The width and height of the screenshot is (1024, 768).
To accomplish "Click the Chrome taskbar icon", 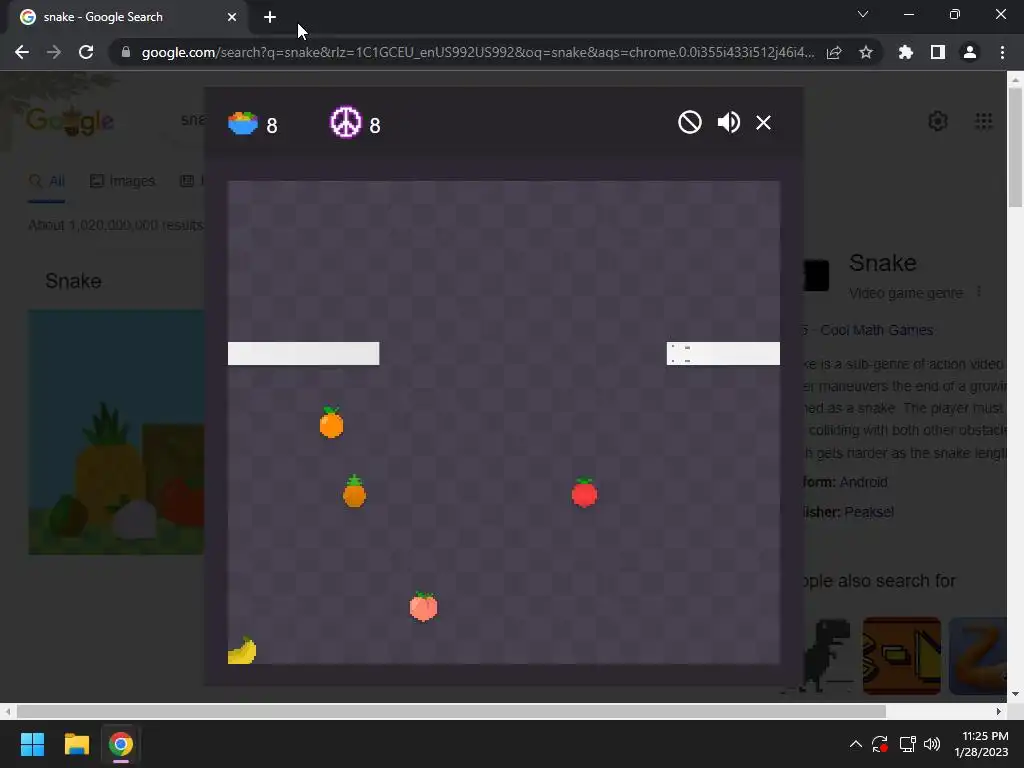I will click(120, 744).
